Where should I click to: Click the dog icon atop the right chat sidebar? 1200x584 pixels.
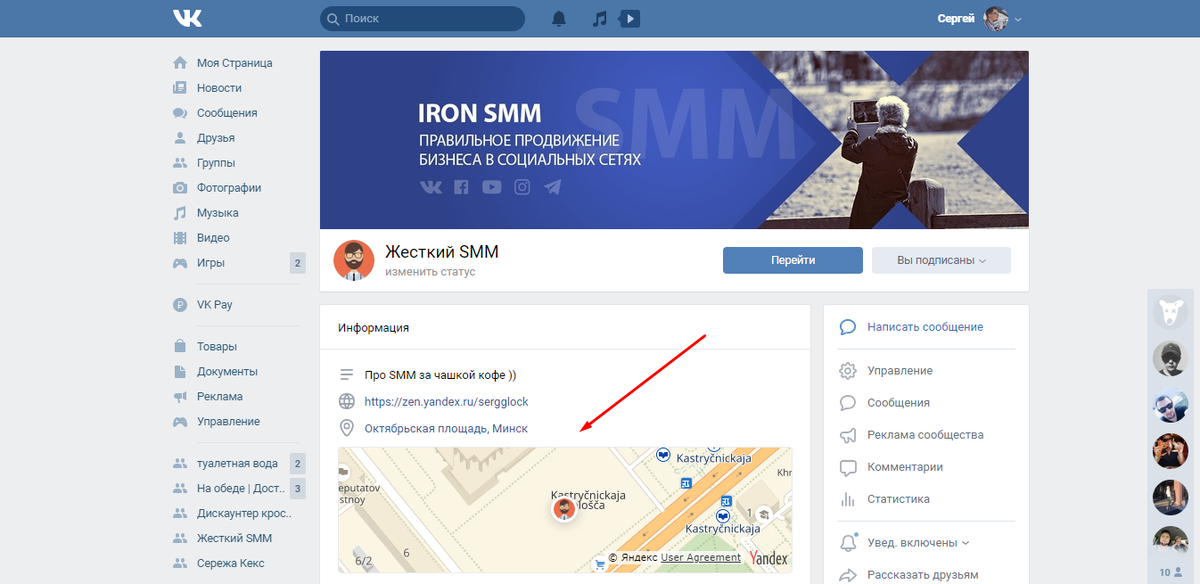point(1171,312)
